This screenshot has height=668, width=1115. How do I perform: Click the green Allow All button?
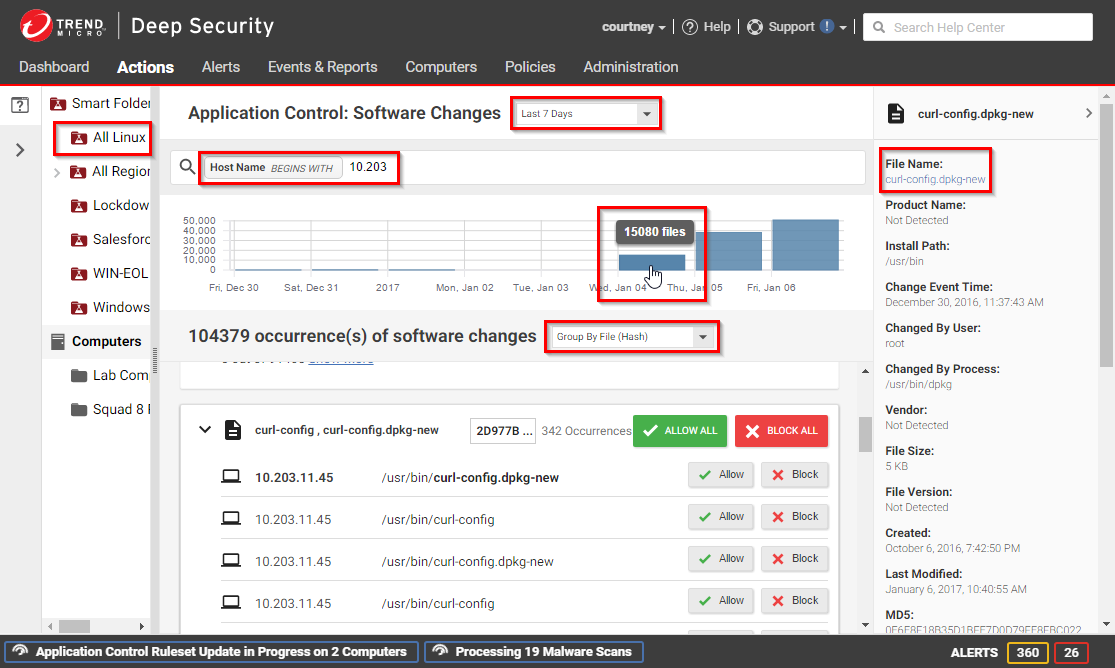pyautogui.click(x=680, y=431)
